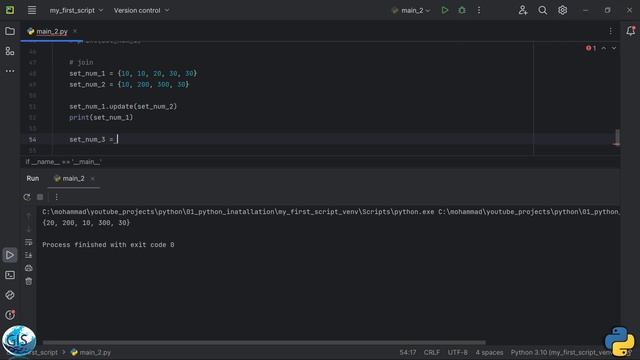
Task: Open Run toolbar more options
Action: [56, 197]
